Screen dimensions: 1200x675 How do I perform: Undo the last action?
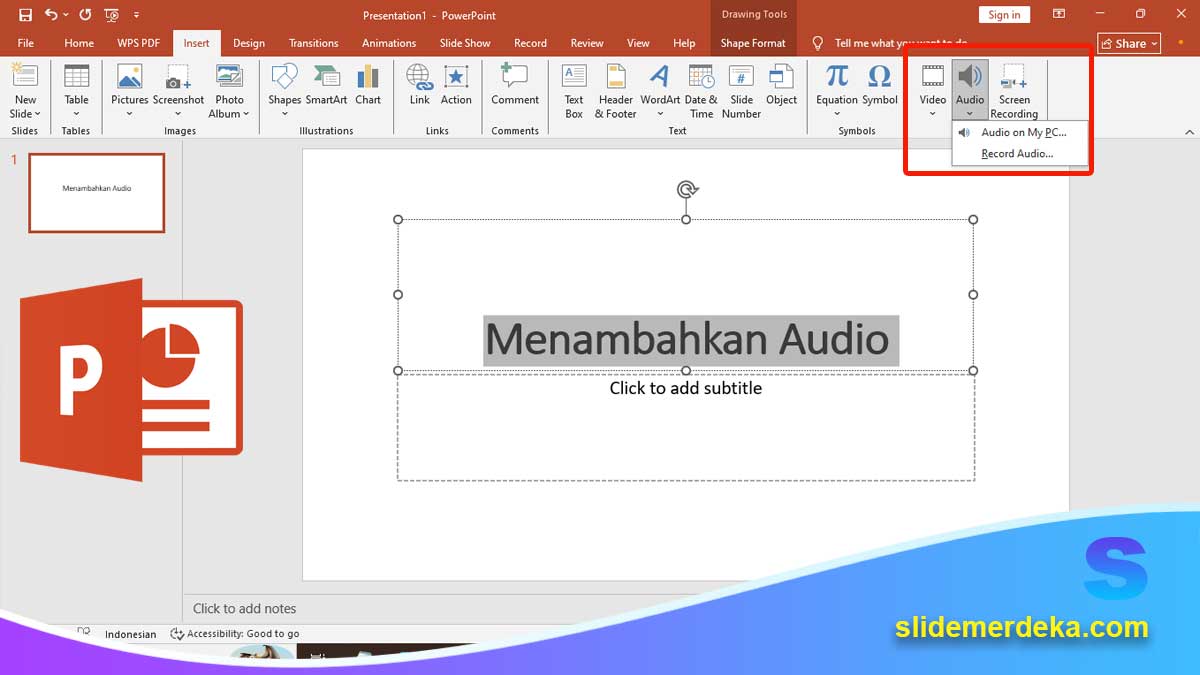[51, 15]
